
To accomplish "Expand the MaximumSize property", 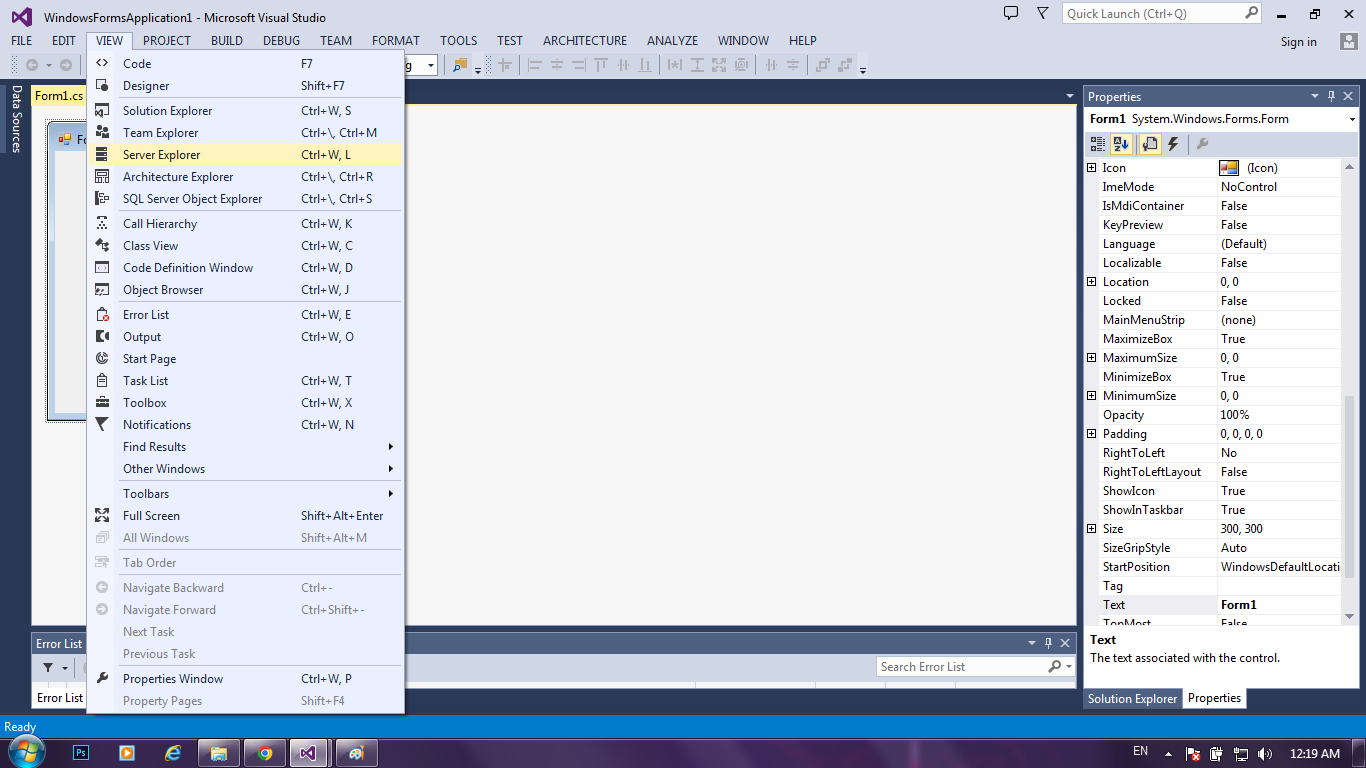I will 1092,358.
